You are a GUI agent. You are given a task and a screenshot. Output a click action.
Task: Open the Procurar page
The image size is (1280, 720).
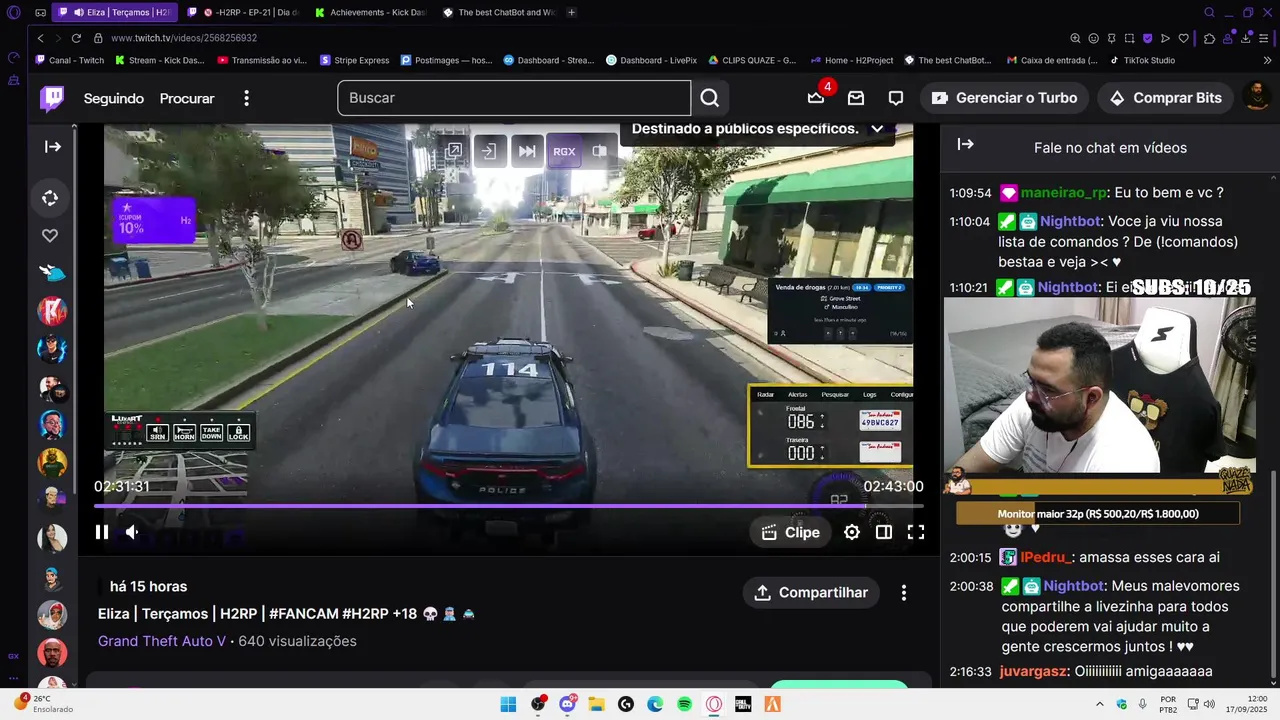[x=187, y=98]
